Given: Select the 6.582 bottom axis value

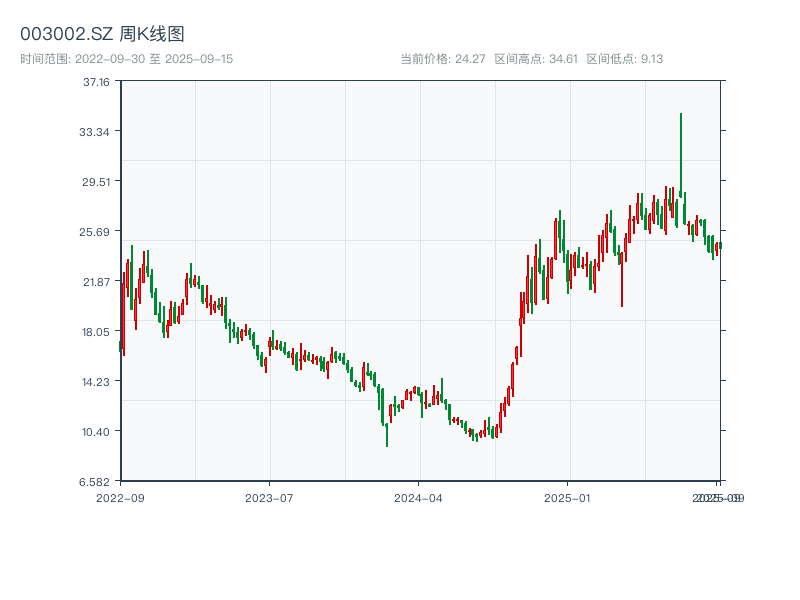Looking at the screenshot, I should 96,482.
